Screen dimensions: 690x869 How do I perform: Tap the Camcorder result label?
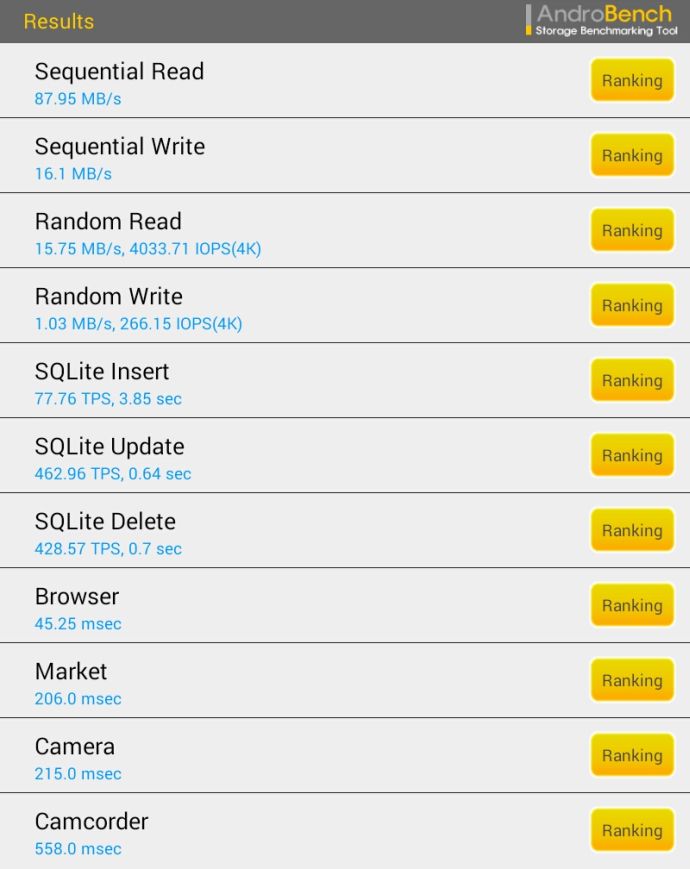click(91, 822)
